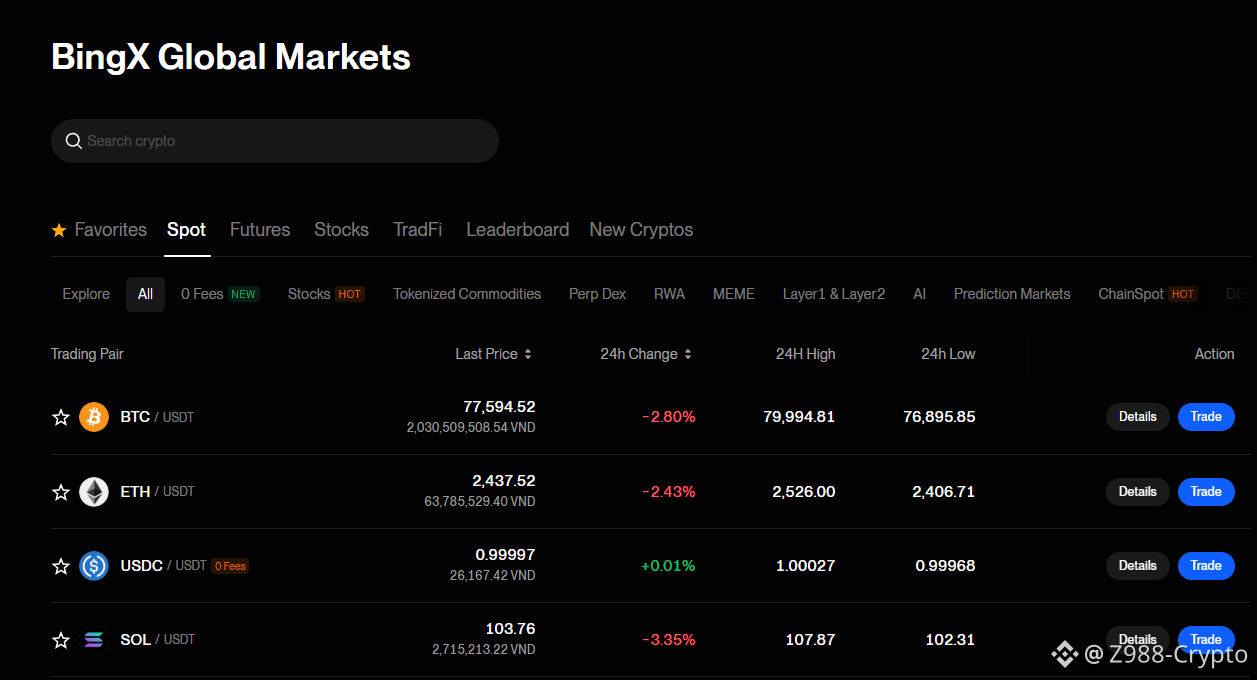Screen dimensions: 1257x680
Task: Click the search magnifier icon
Action: pyautogui.click(x=73, y=141)
